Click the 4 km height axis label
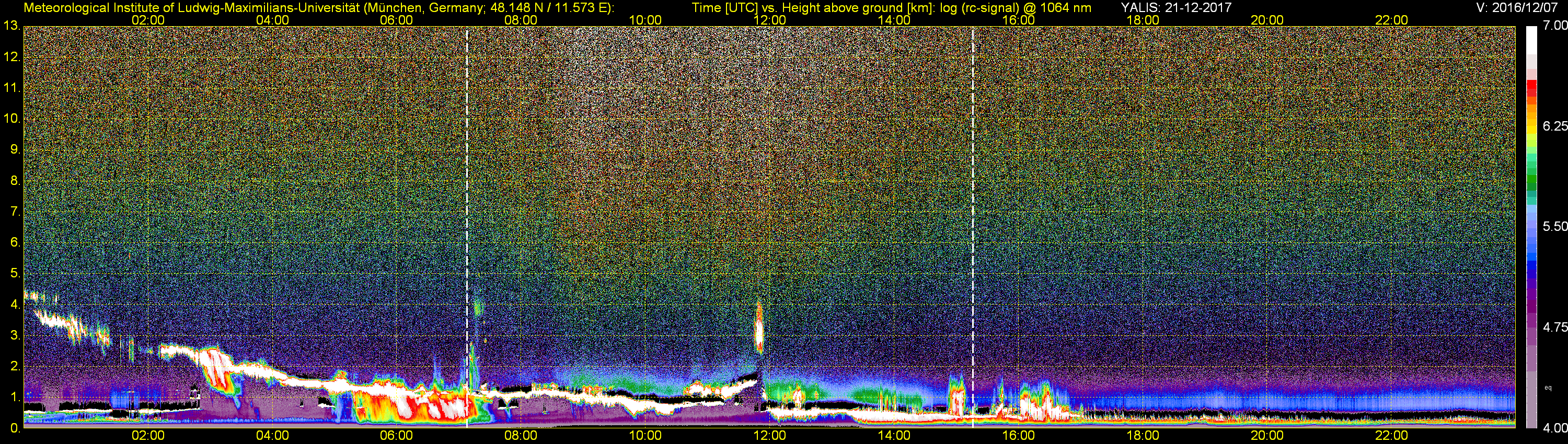Viewport: 1568px width, 444px height. point(15,305)
